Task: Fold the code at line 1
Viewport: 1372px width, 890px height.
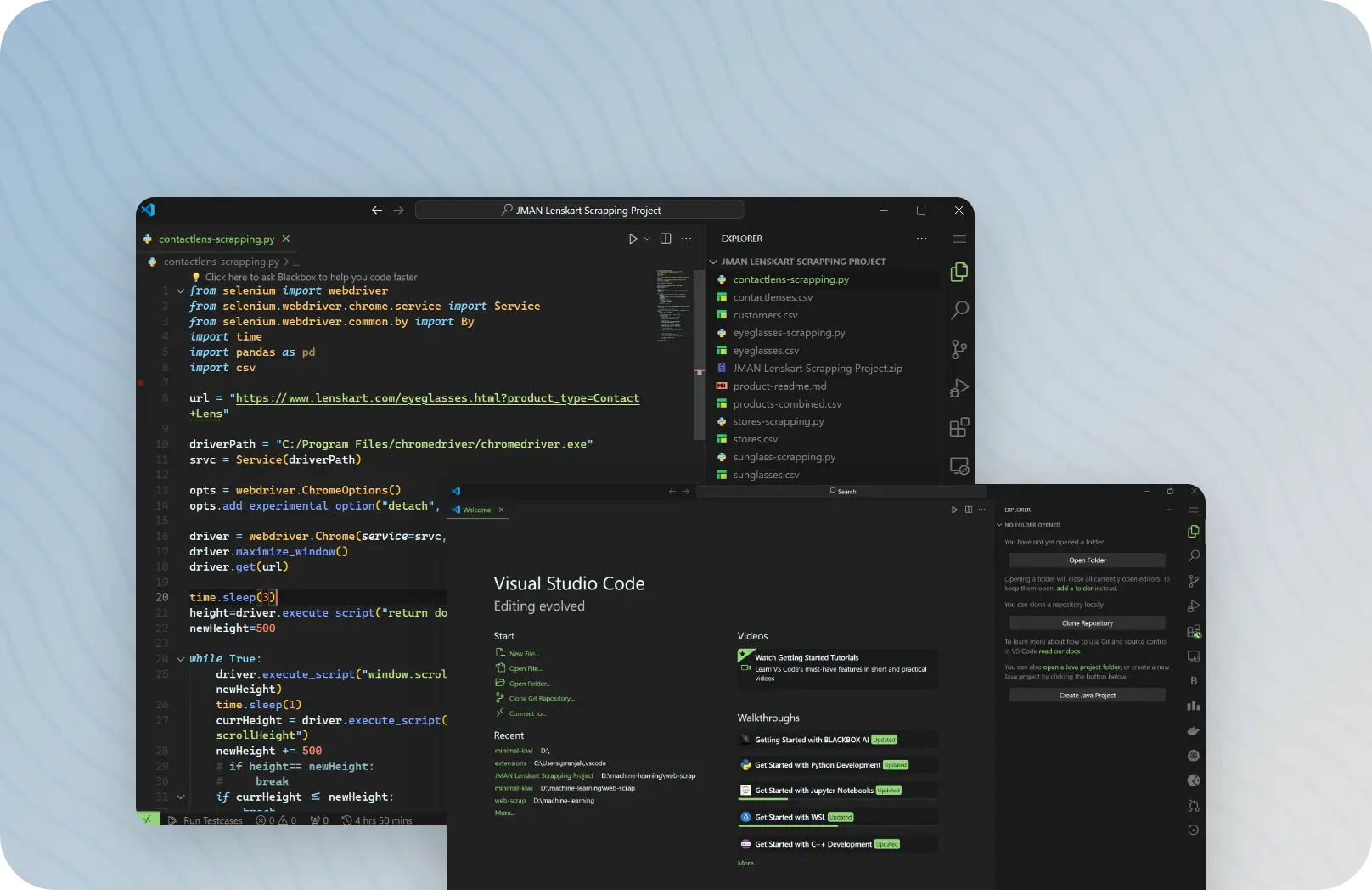Action: (180, 291)
